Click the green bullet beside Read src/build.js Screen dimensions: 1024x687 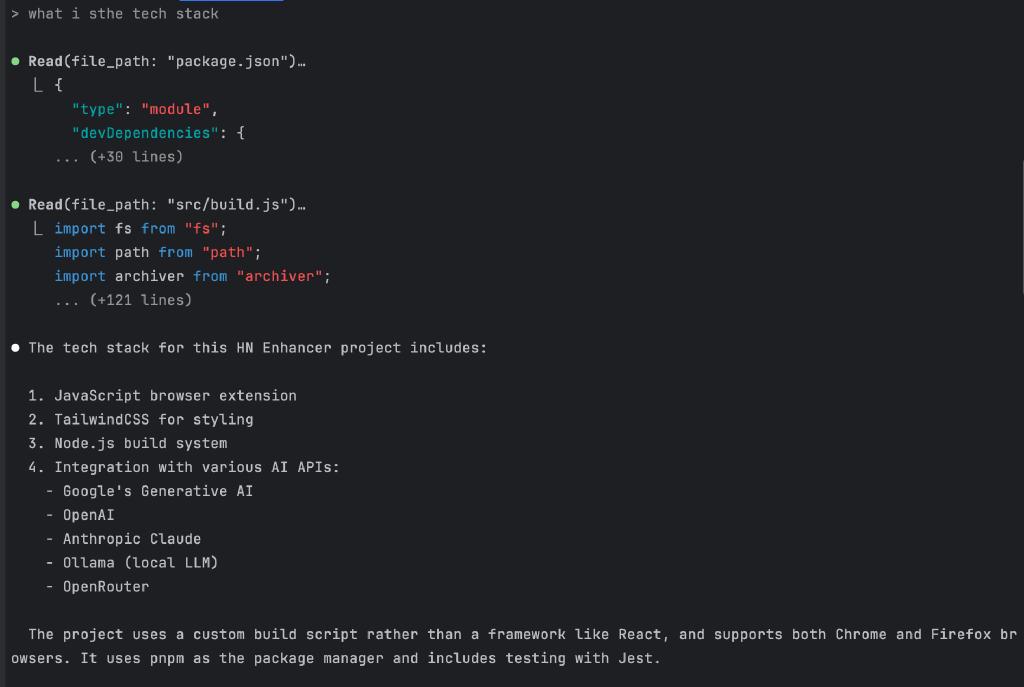[15, 205]
